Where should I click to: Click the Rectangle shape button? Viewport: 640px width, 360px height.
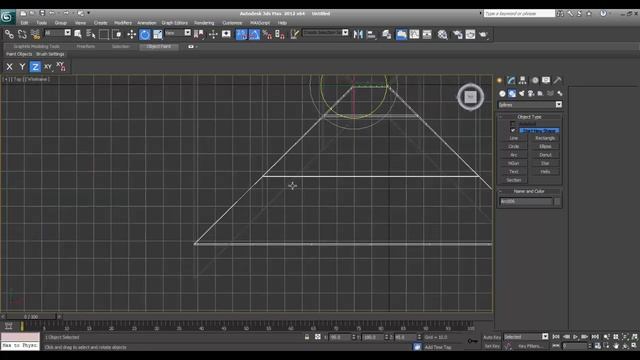(545, 138)
